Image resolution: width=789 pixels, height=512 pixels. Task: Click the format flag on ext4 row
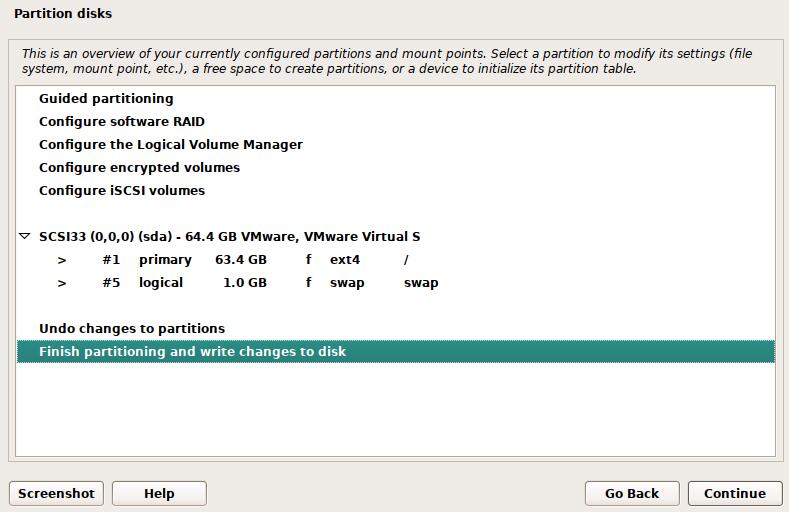click(x=309, y=260)
